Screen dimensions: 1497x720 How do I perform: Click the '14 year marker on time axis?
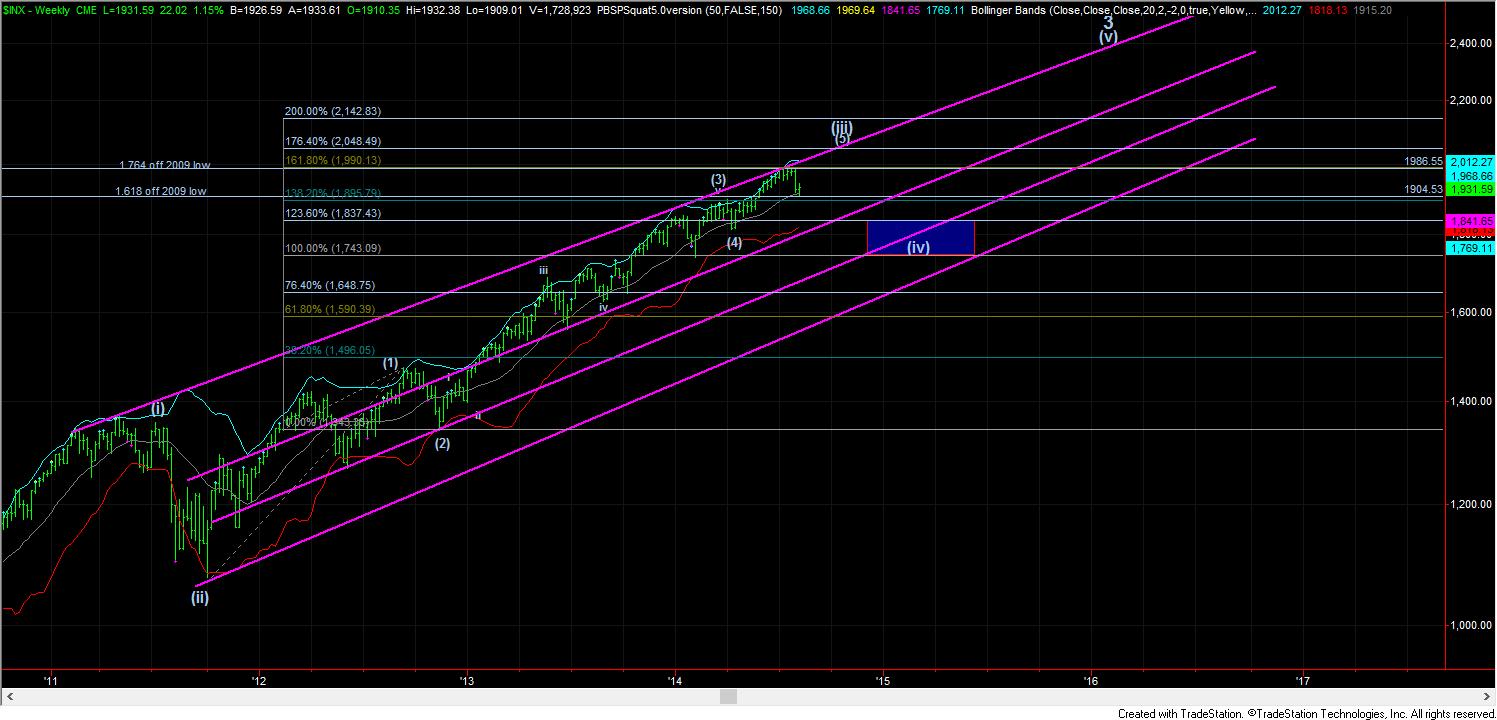tap(676, 681)
